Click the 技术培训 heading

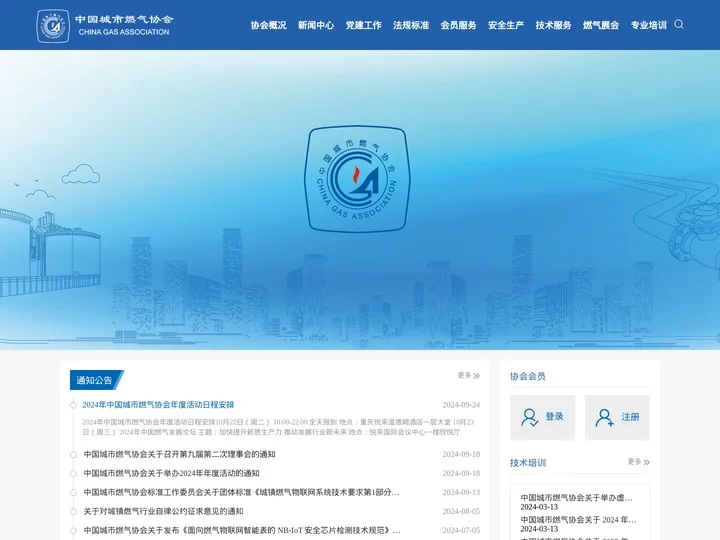(x=528, y=462)
